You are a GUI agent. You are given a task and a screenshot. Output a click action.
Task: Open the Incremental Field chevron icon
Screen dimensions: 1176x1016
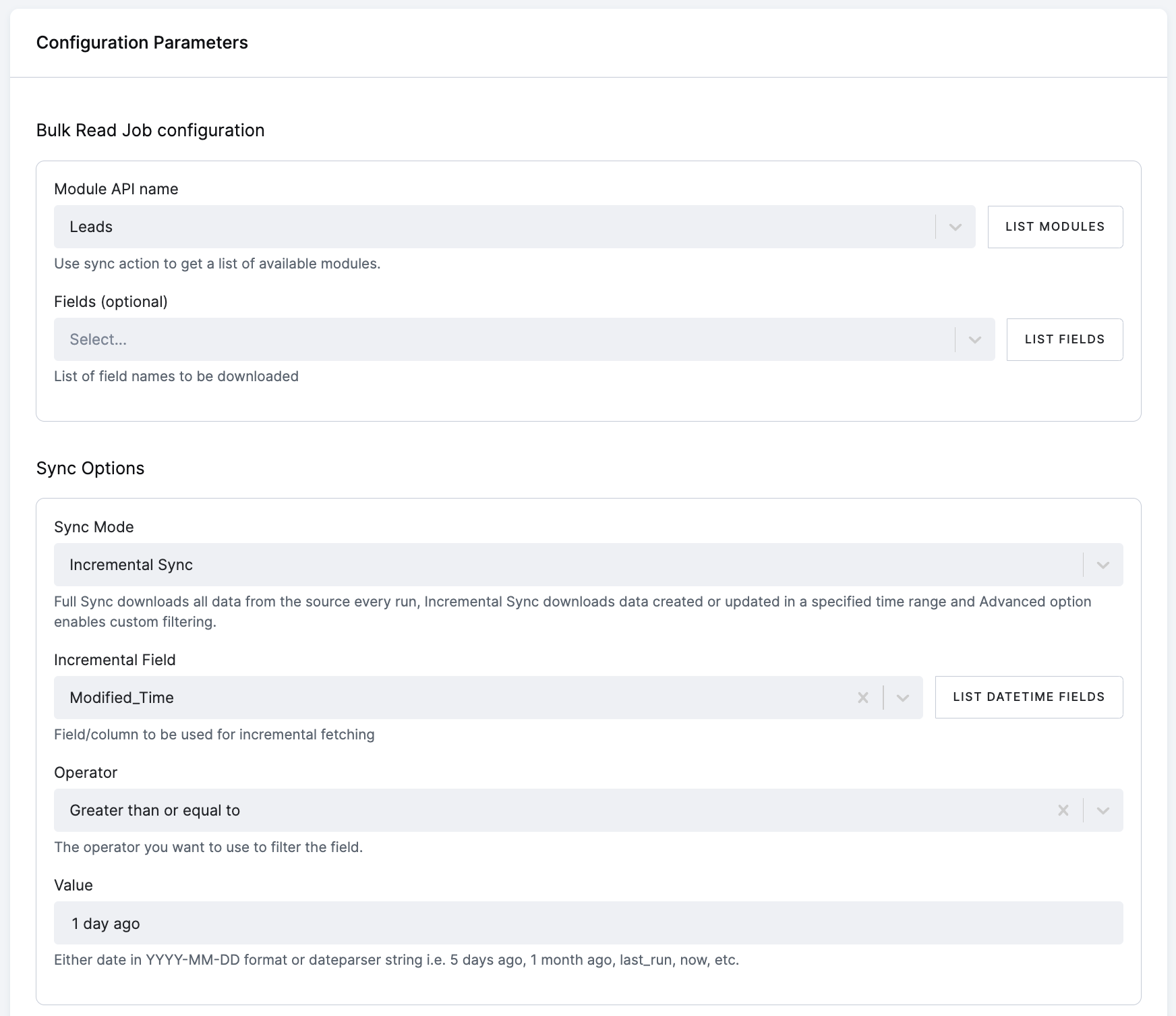(x=902, y=697)
